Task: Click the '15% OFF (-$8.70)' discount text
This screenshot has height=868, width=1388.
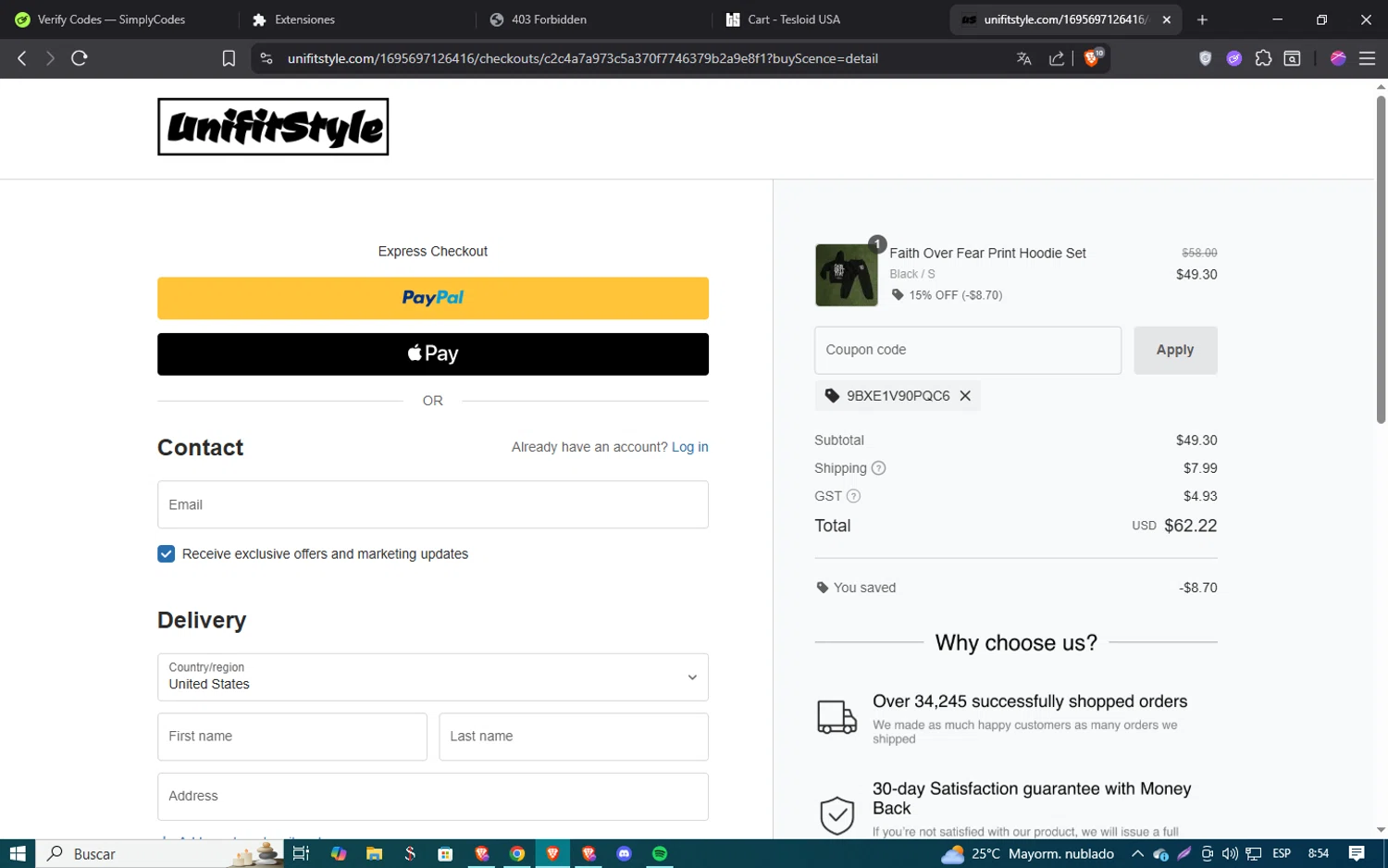Action: click(x=955, y=295)
